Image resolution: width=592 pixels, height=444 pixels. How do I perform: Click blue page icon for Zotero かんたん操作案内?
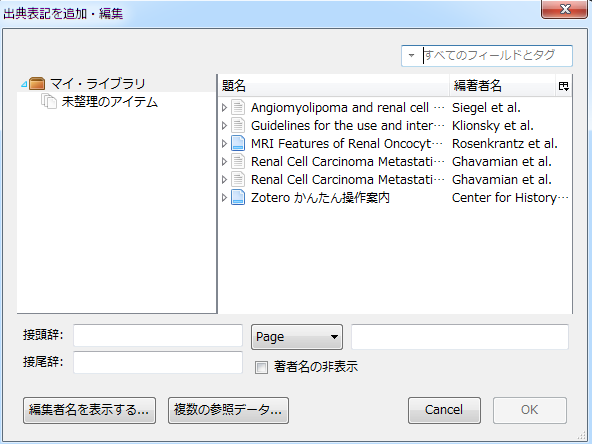coord(238,197)
